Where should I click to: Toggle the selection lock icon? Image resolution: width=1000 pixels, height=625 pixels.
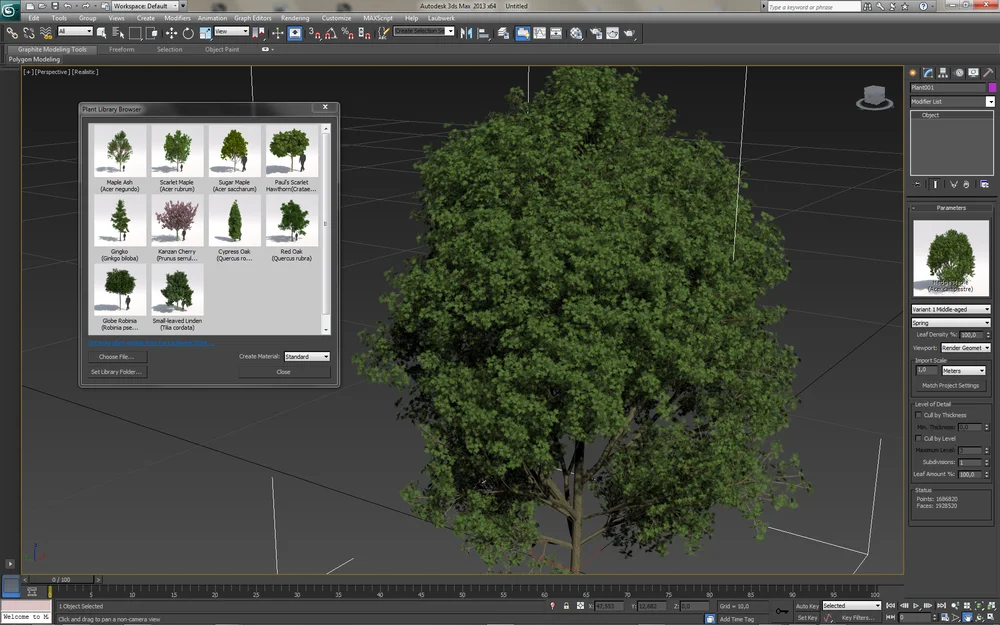point(567,606)
